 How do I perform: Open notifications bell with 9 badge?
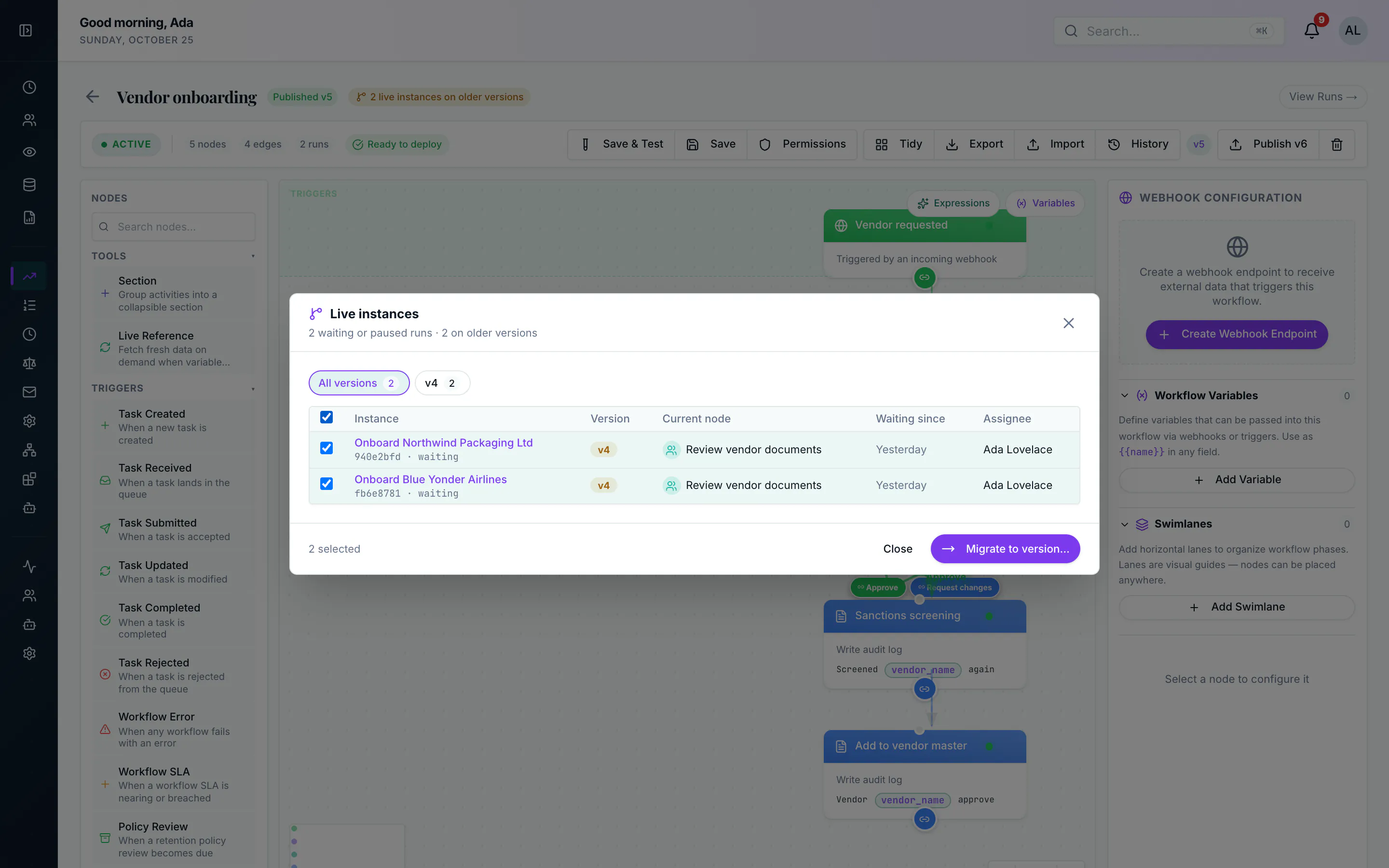pos(1311,30)
